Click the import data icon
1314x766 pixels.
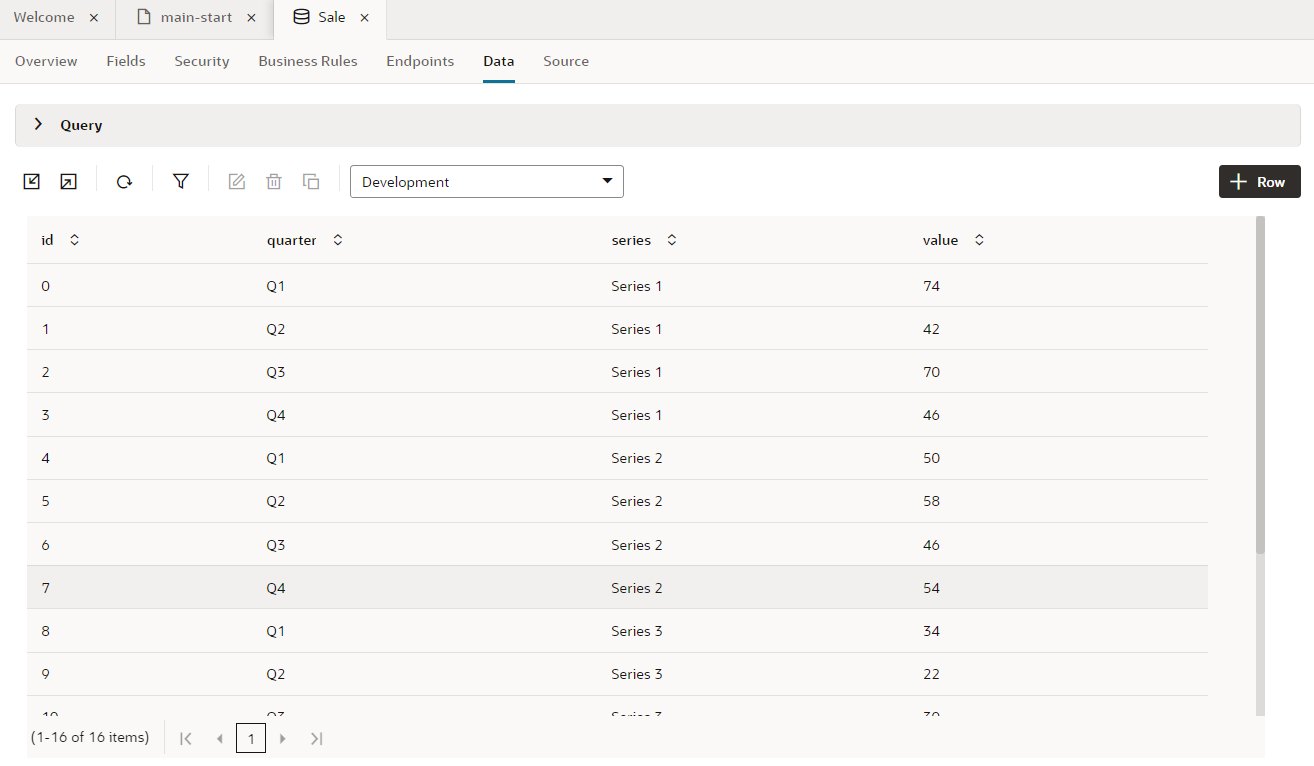(32, 181)
